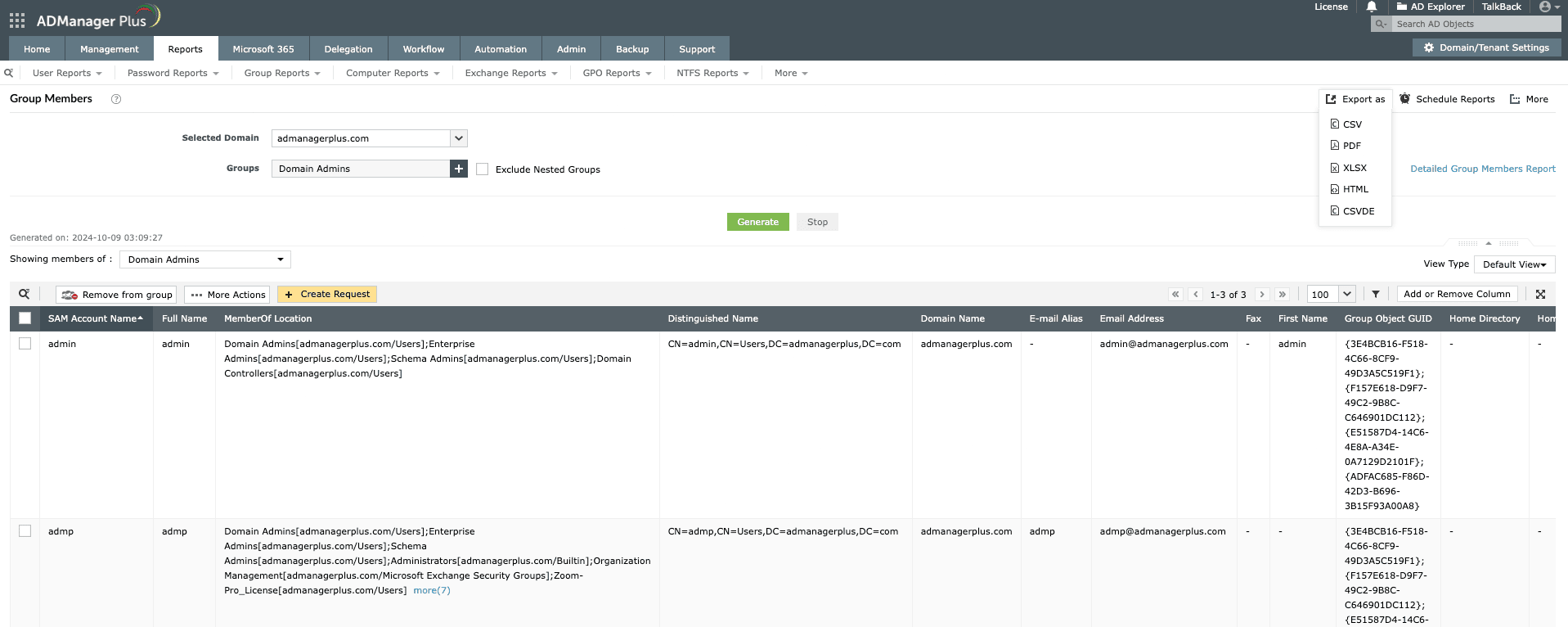
Task: Switch to Automation tab
Action: pyautogui.click(x=501, y=49)
